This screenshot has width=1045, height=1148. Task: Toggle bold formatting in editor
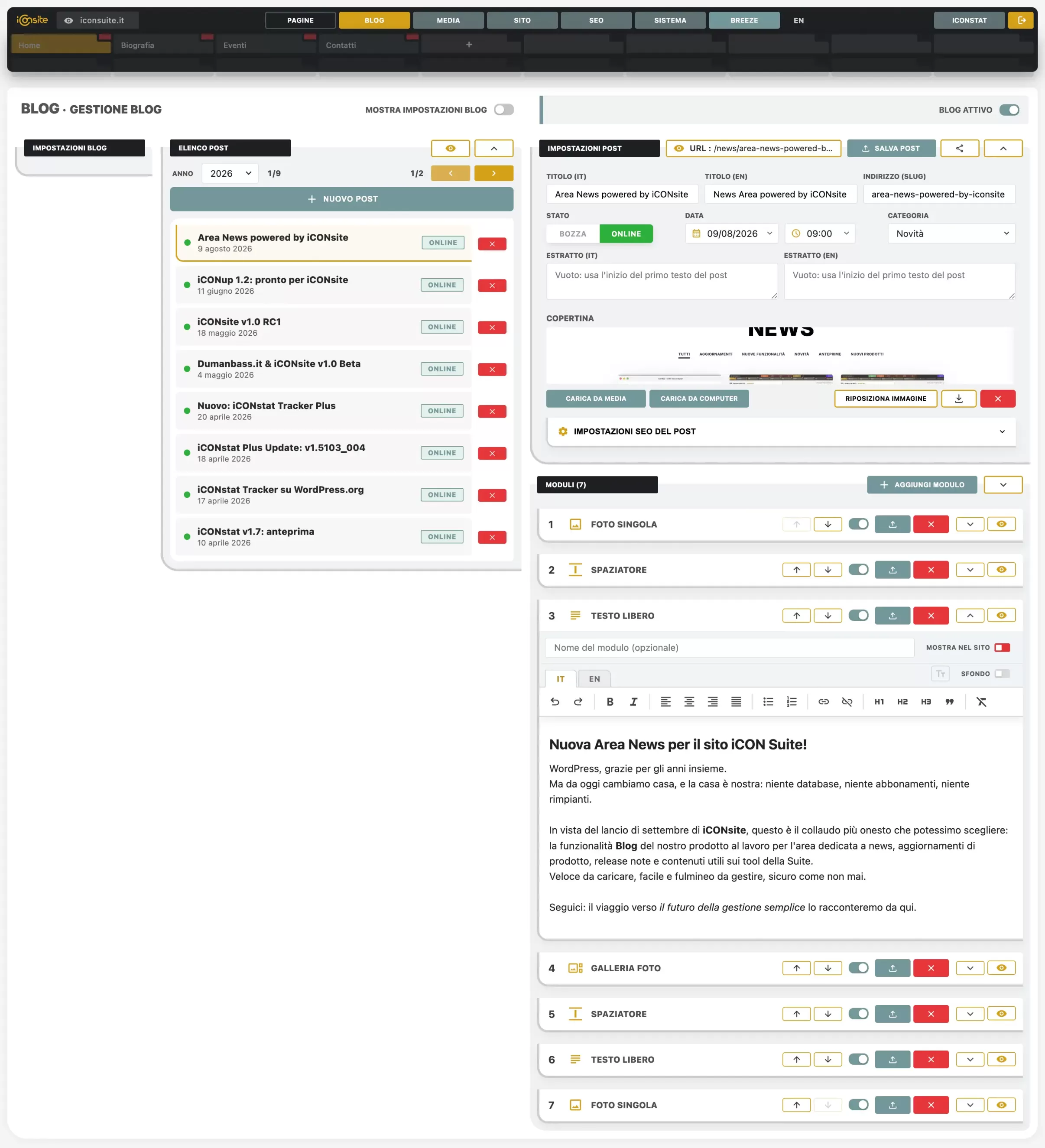pos(610,701)
